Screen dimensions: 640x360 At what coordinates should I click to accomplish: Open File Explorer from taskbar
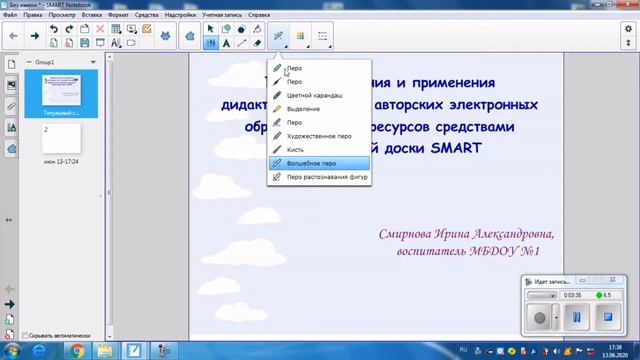[x=105, y=351]
